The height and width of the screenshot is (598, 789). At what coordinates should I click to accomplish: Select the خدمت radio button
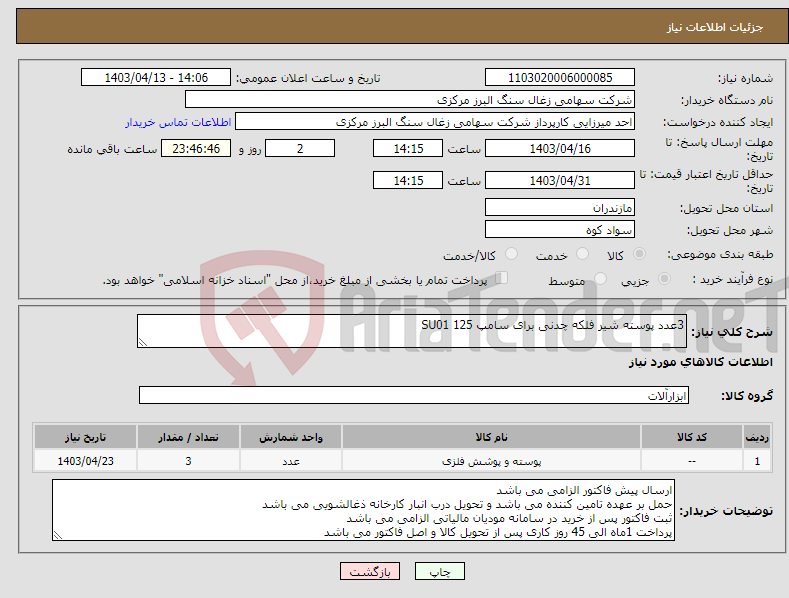582,254
